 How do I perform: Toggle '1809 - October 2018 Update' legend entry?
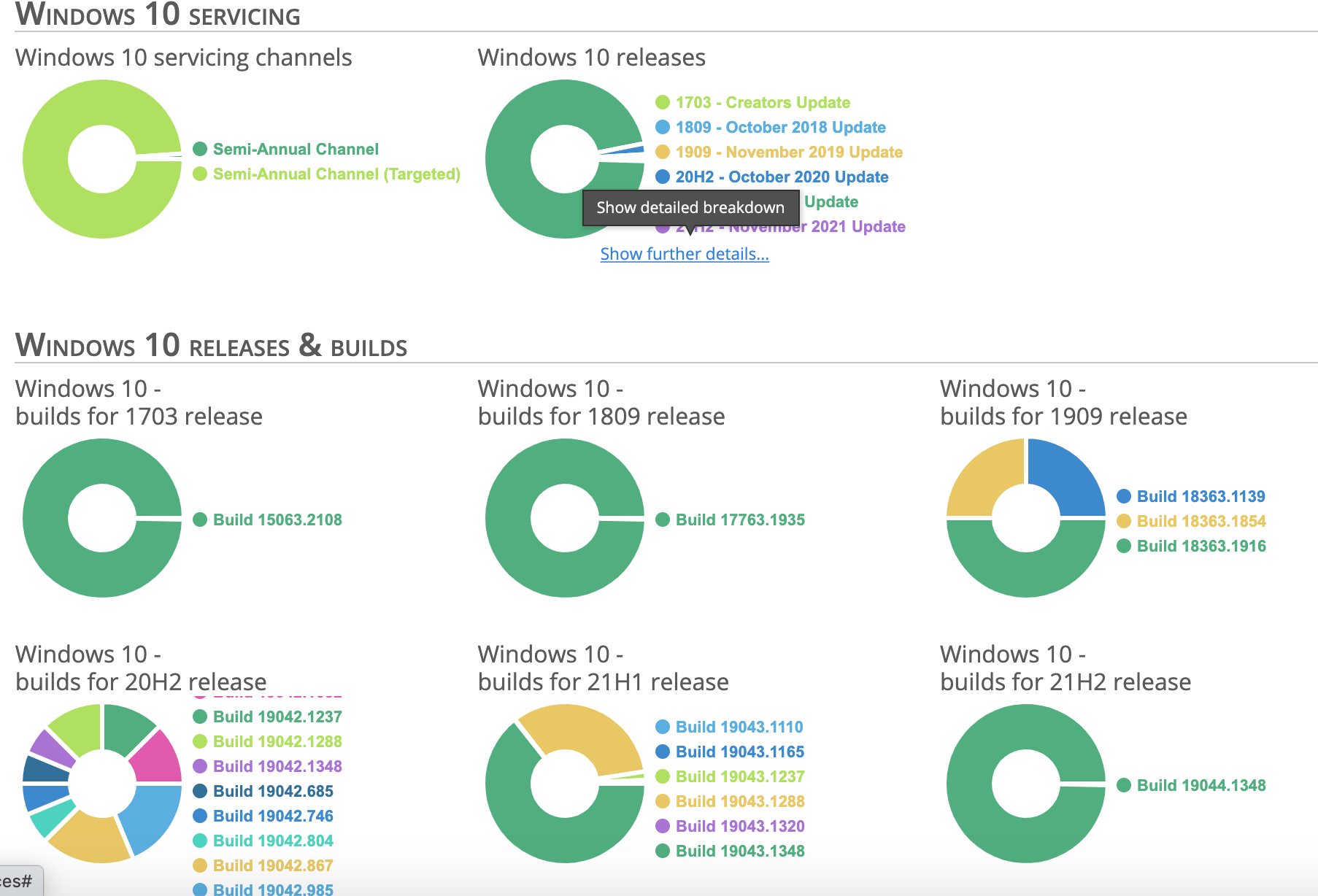[x=771, y=127]
